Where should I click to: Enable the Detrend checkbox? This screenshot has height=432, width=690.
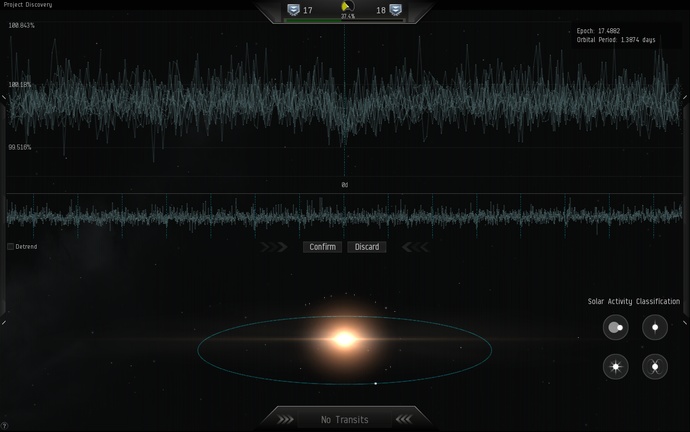[x=11, y=246]
